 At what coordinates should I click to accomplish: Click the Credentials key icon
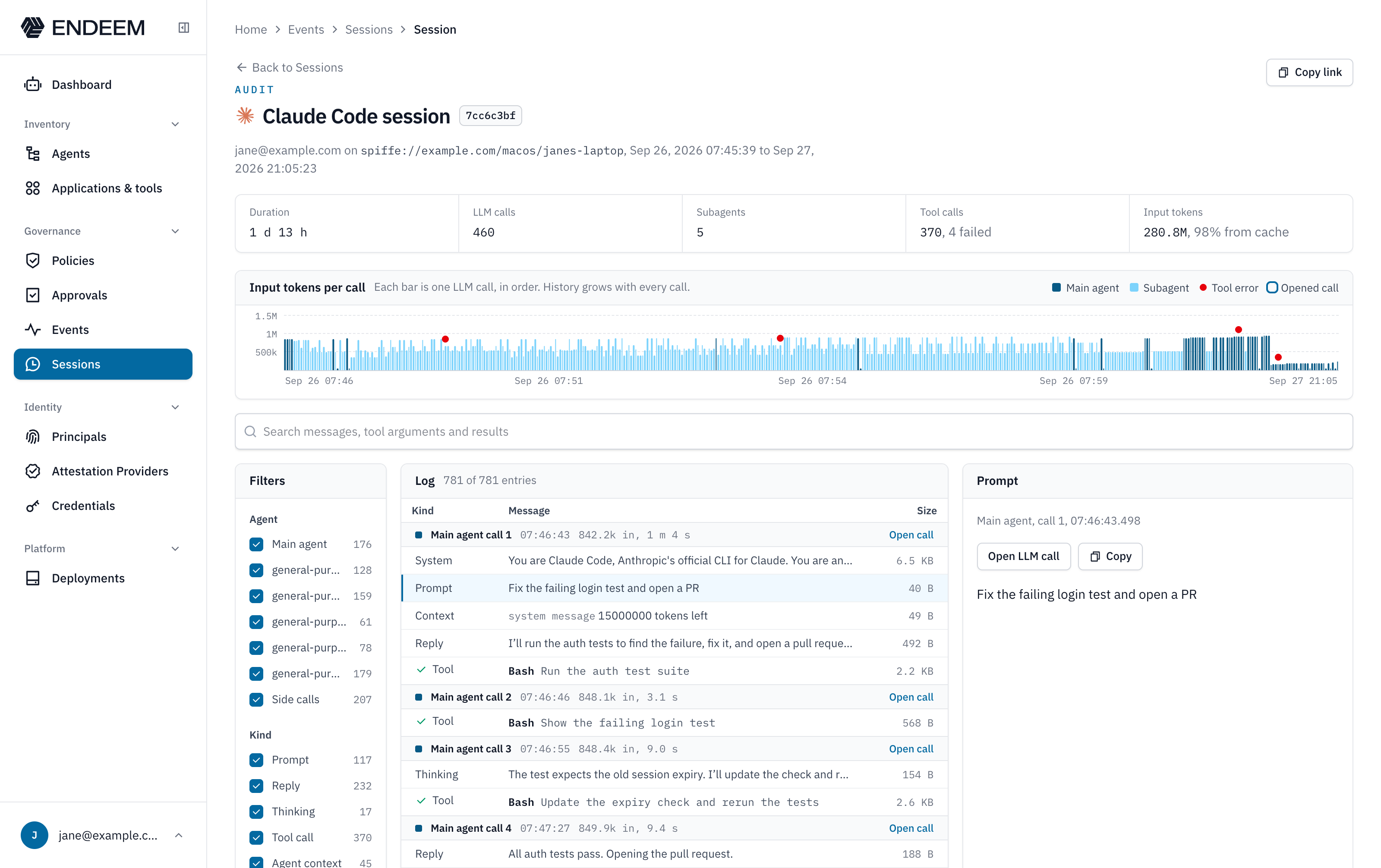pyautogui.click(x=33, y=505)
